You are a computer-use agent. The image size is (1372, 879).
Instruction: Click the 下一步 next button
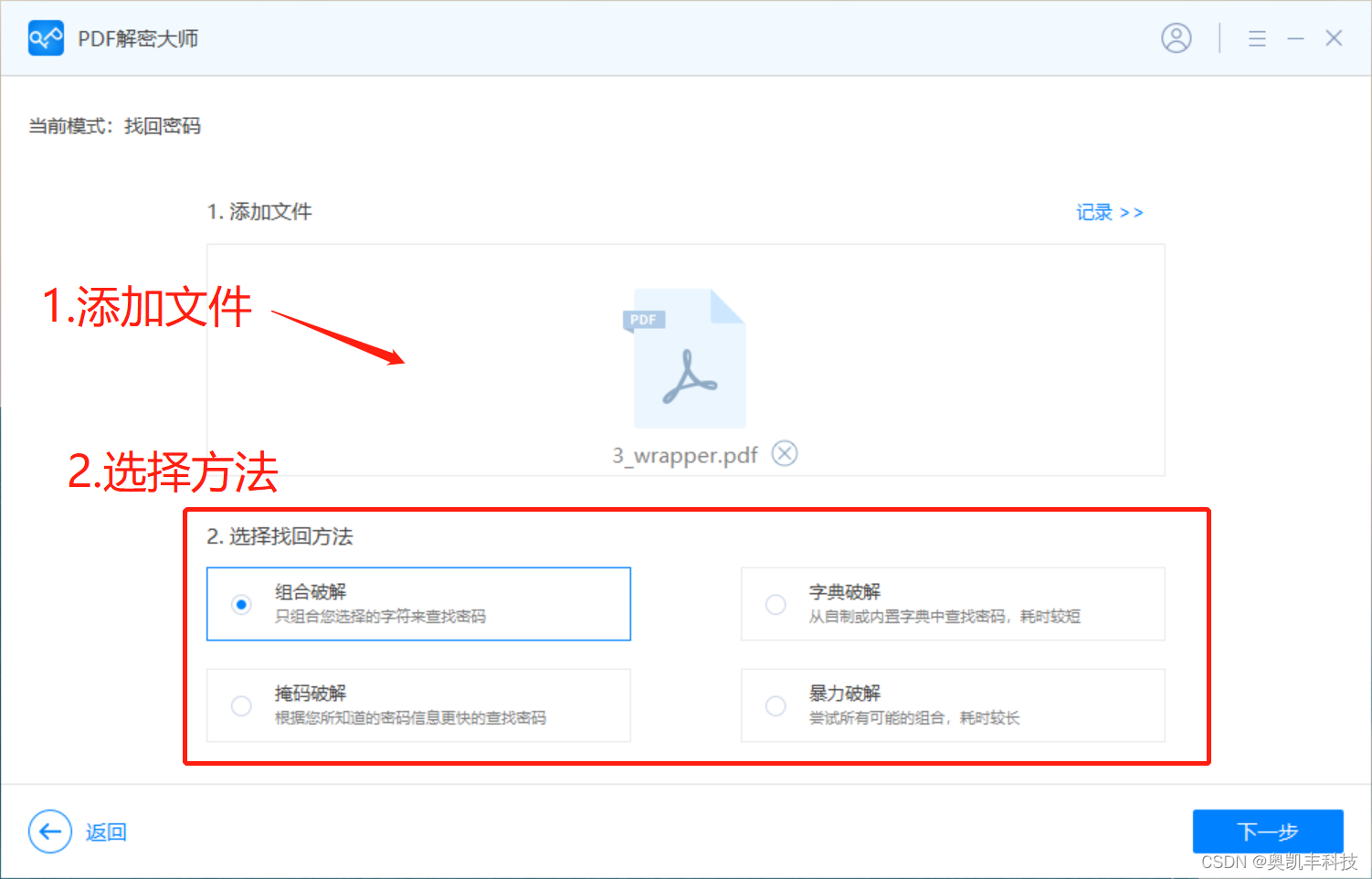(1268, 831)
